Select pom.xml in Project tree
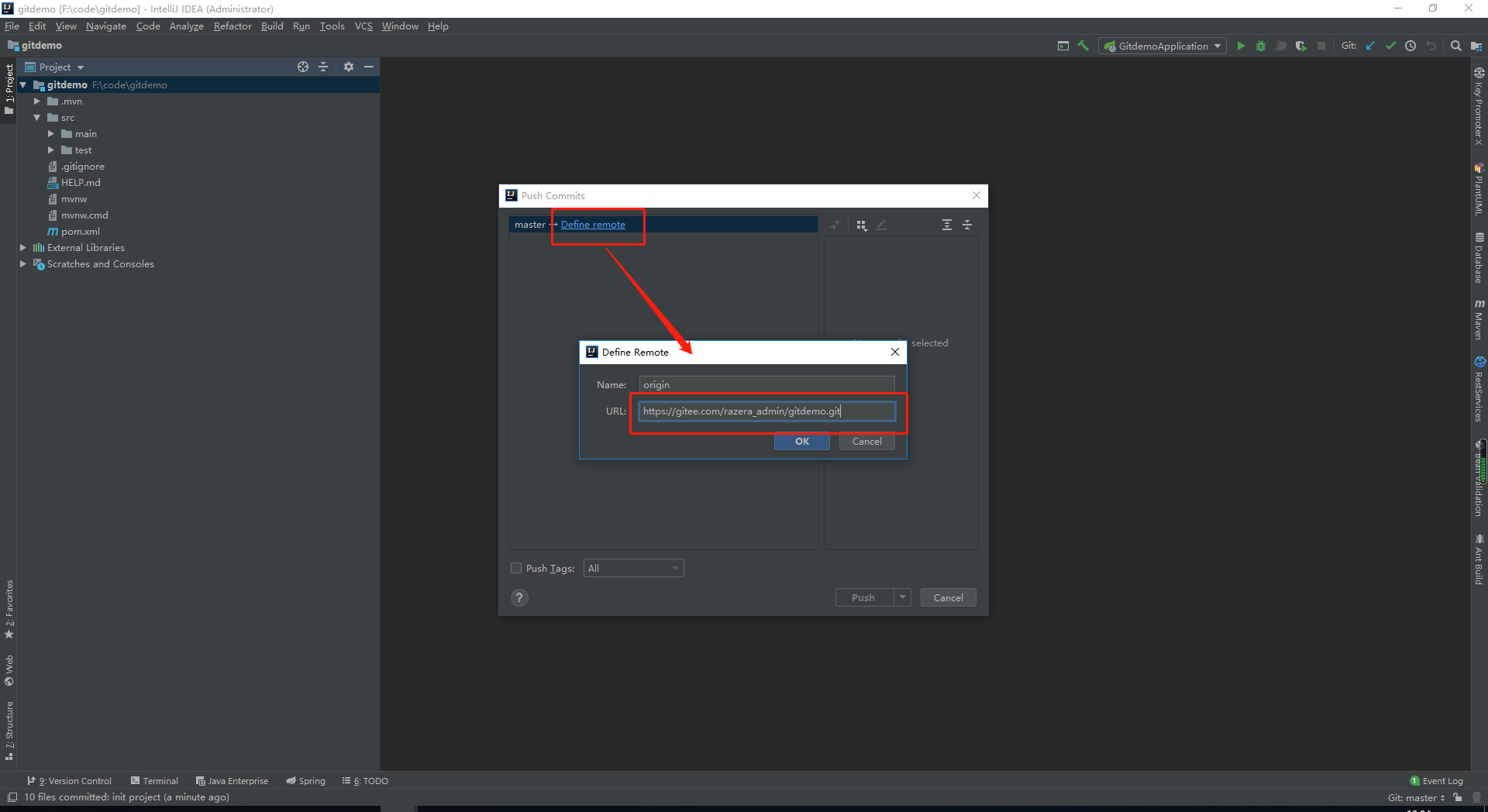 [74, 232]
